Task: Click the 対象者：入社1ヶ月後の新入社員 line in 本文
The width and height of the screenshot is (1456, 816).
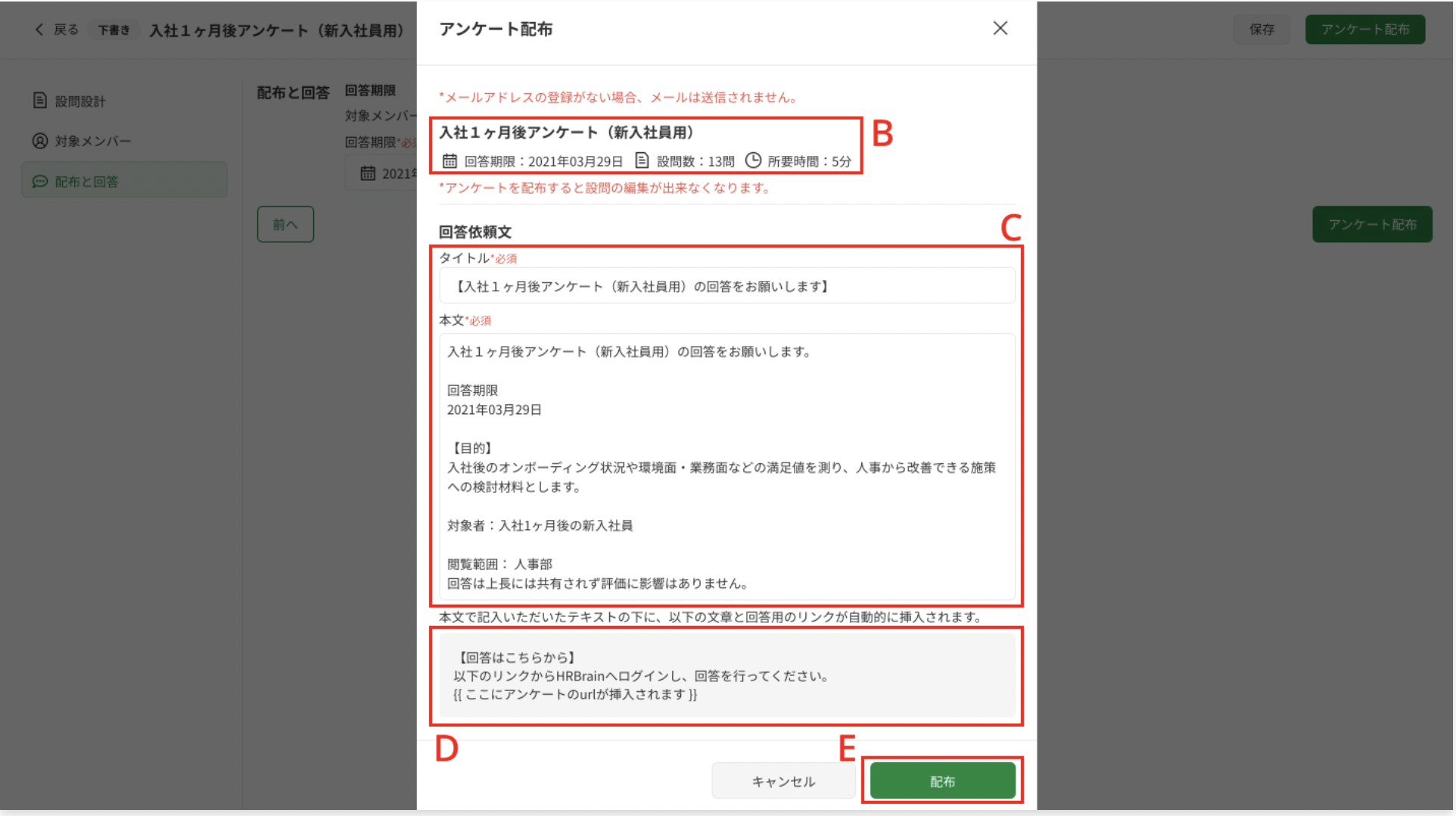Action: 540,525
